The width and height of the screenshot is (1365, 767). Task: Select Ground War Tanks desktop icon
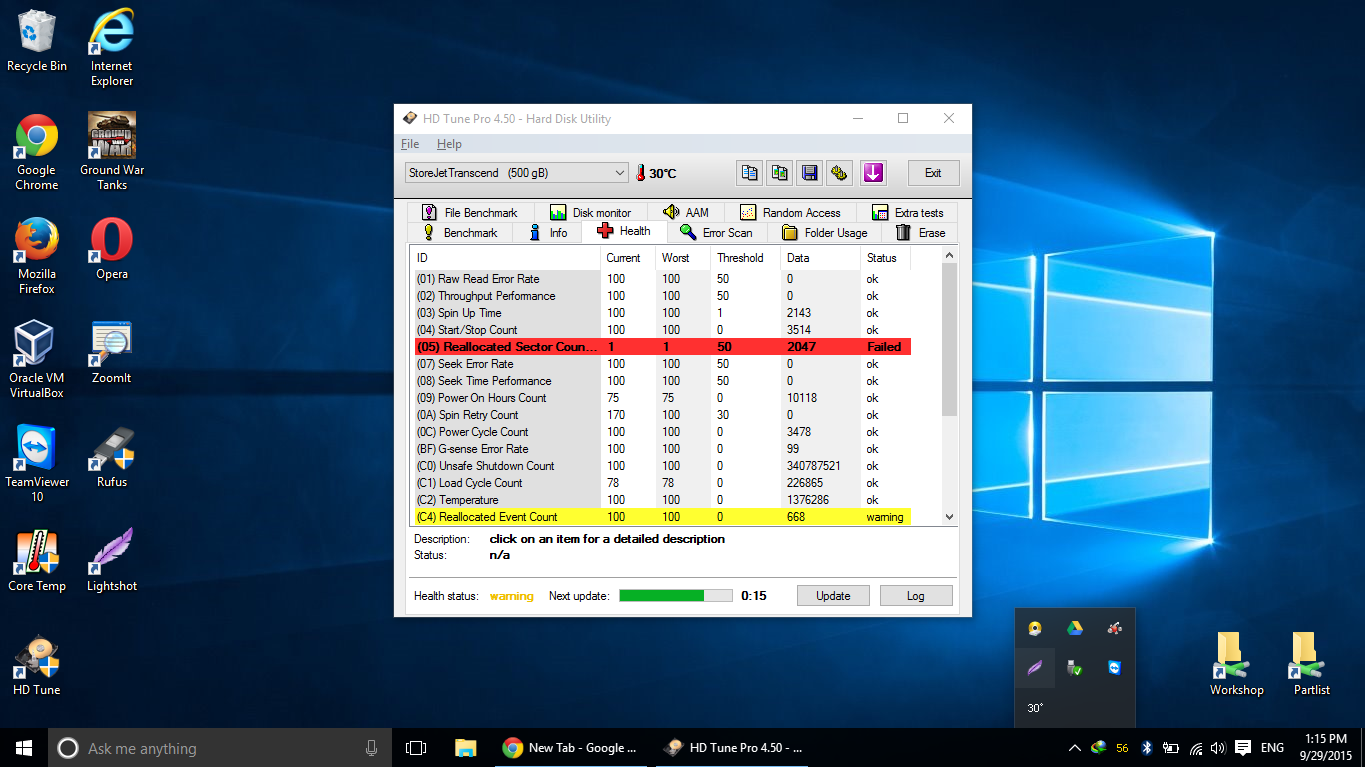click(x=112, y=152)
